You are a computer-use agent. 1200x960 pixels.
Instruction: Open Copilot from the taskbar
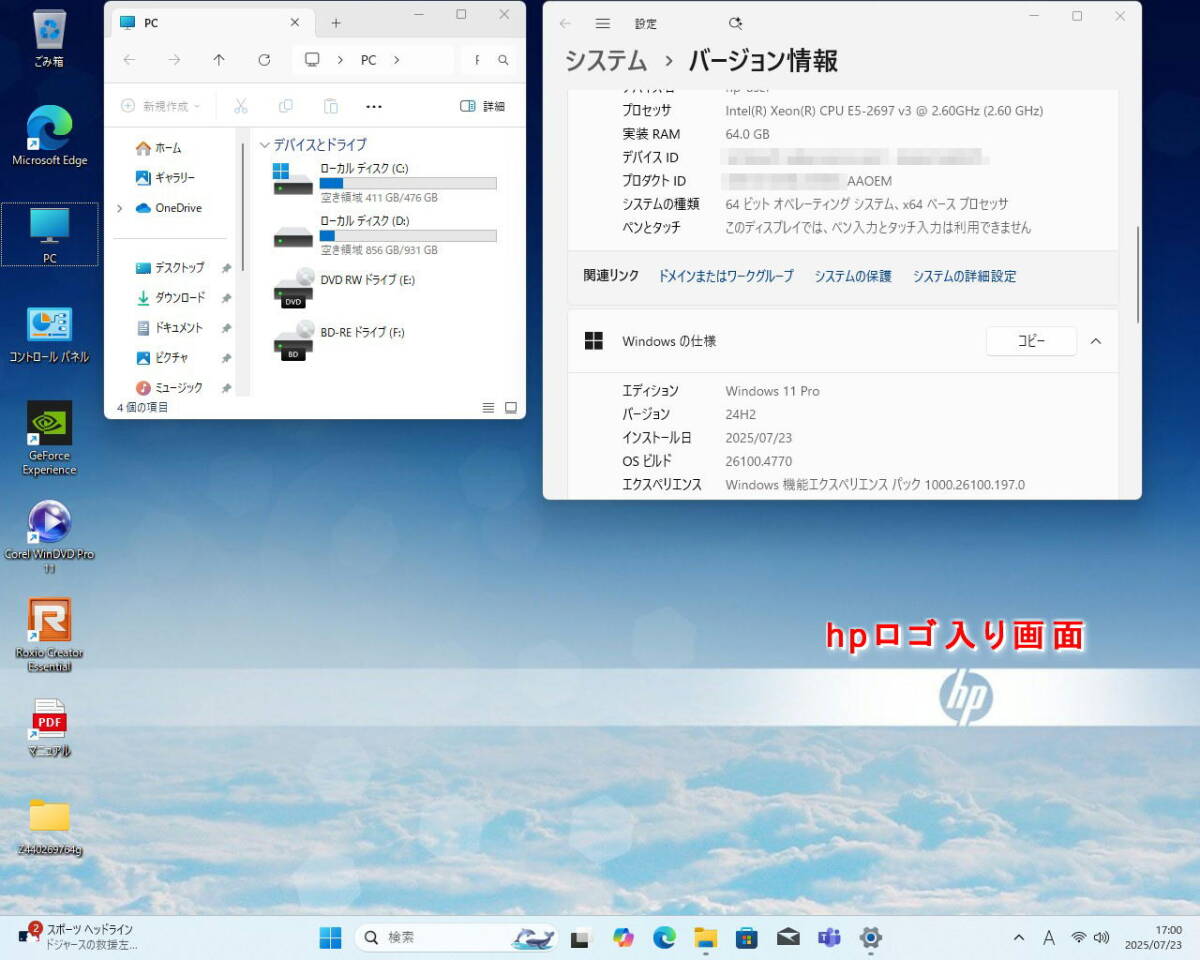coord(623,937)
